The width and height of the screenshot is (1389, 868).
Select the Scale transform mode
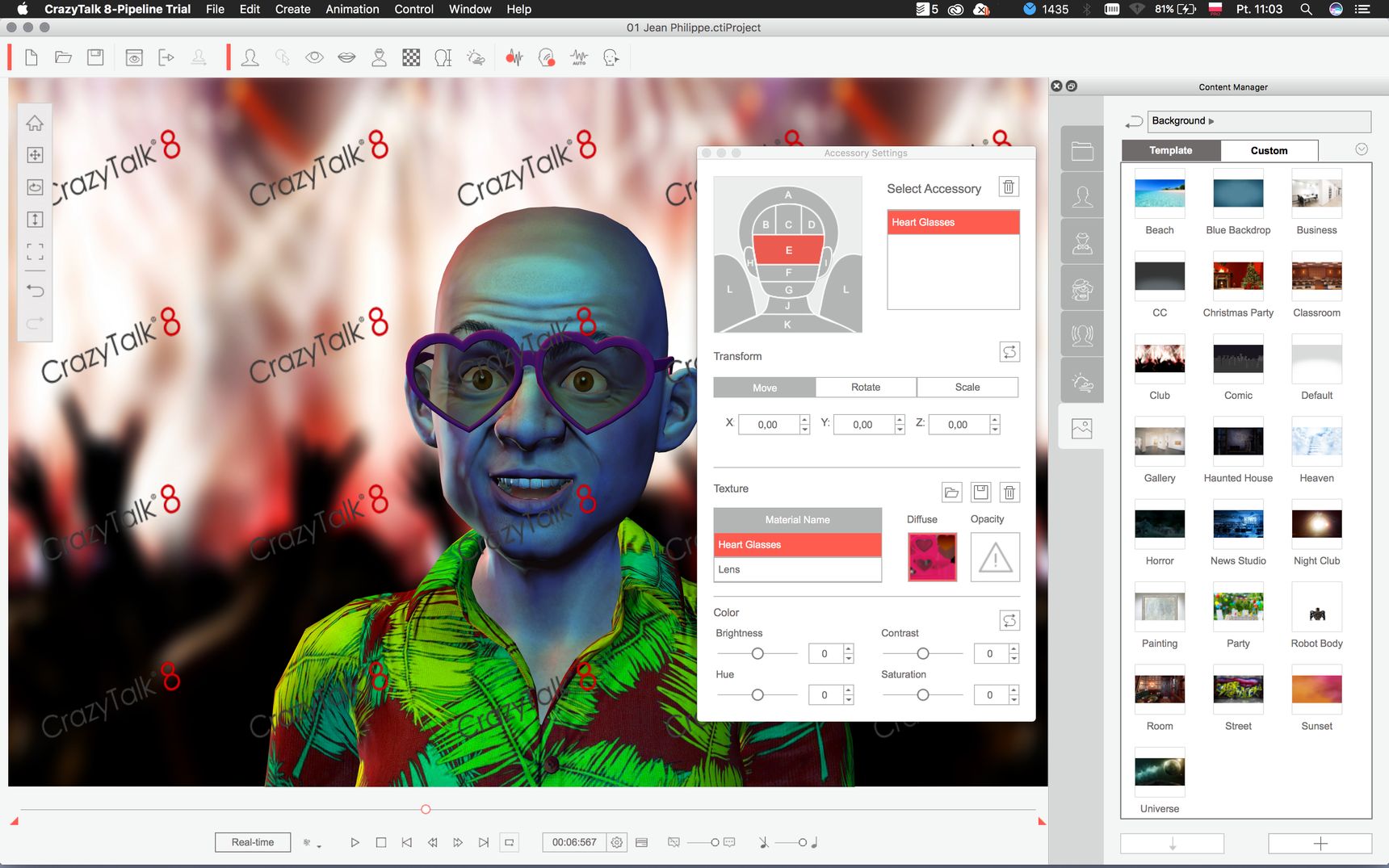tap(967, 388)
